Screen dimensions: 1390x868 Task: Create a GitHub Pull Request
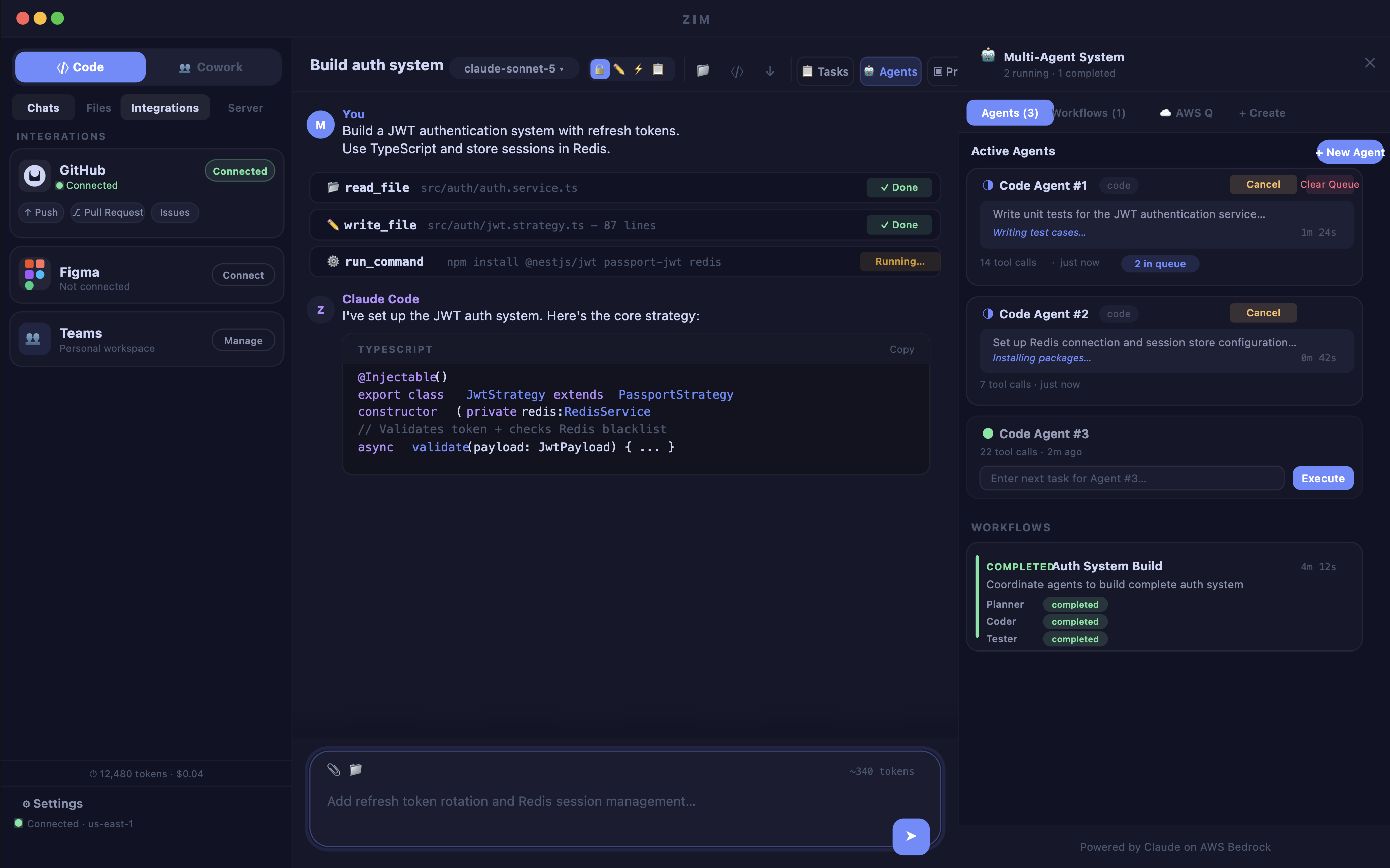click(x=107, y=212)
